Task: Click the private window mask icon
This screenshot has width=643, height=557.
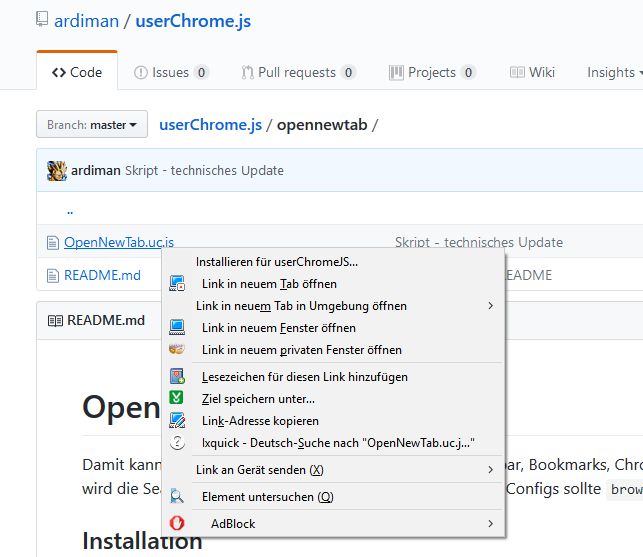Action: click(177, 349)
